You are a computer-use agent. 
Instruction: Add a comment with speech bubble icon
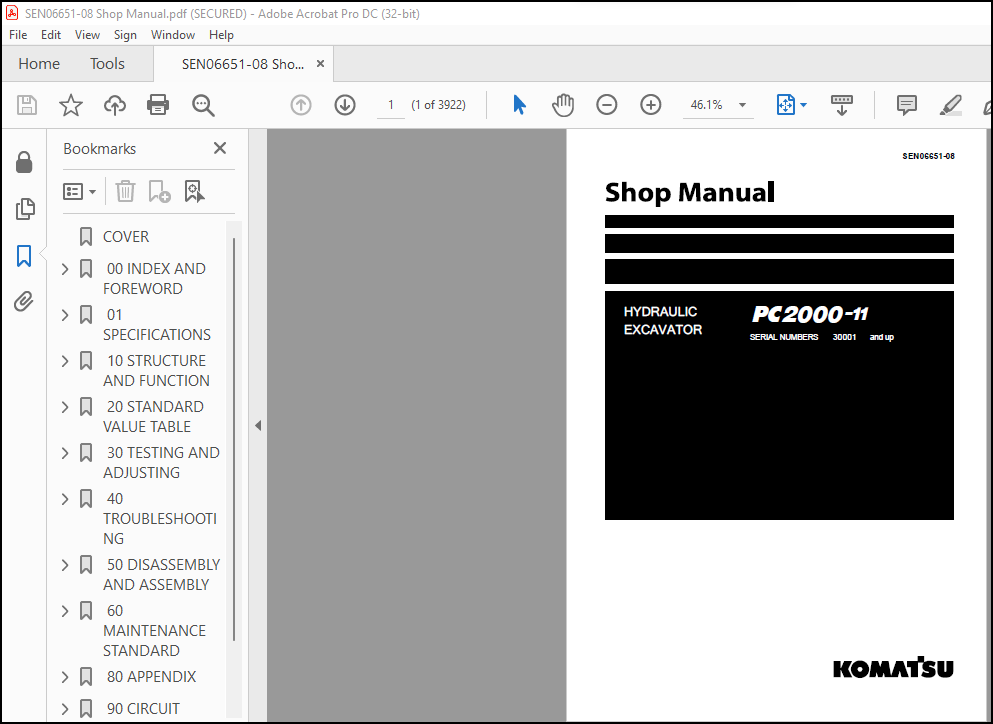(x=906, y=105)
